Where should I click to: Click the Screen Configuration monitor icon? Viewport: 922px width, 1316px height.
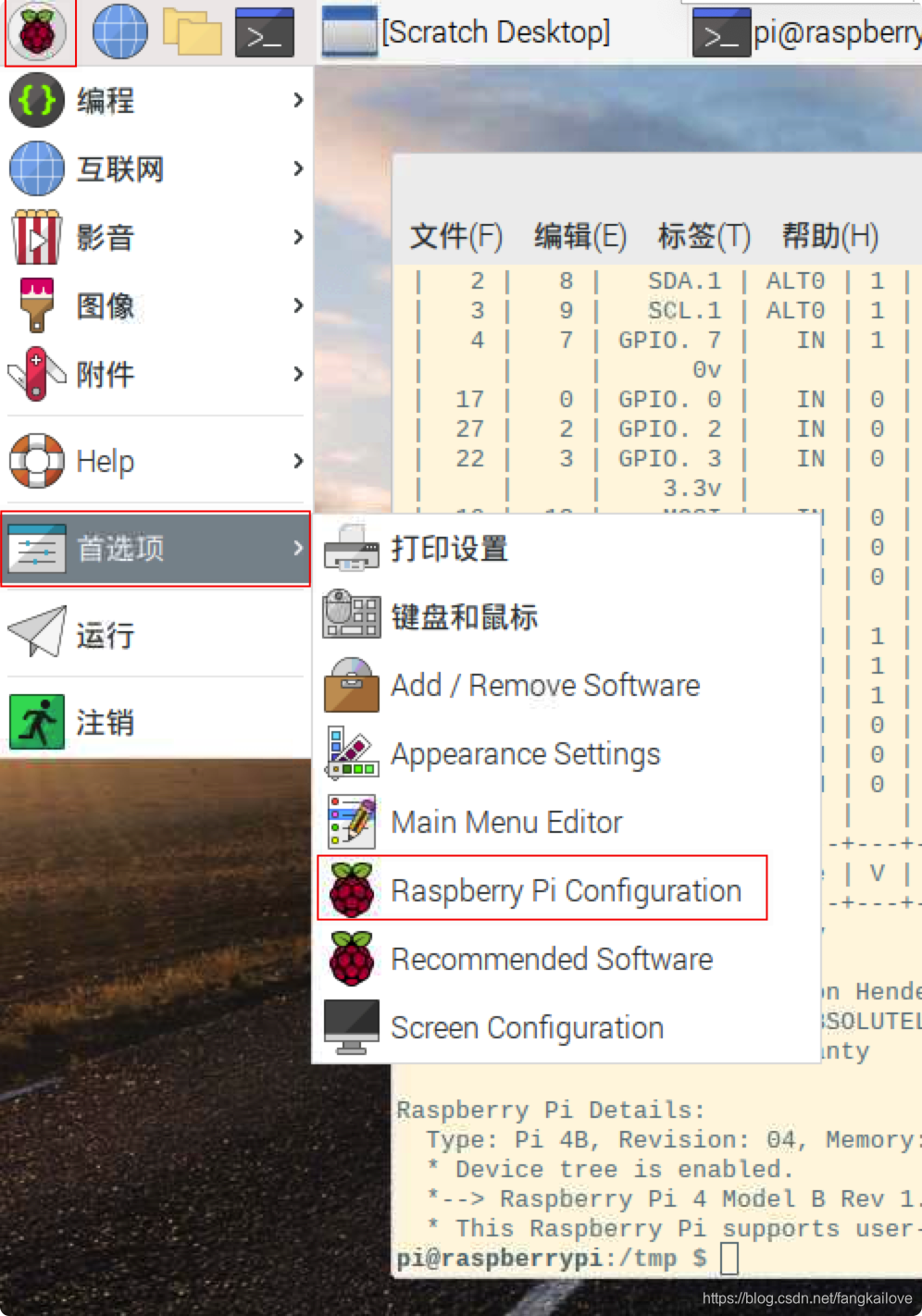pos(352,1027)
